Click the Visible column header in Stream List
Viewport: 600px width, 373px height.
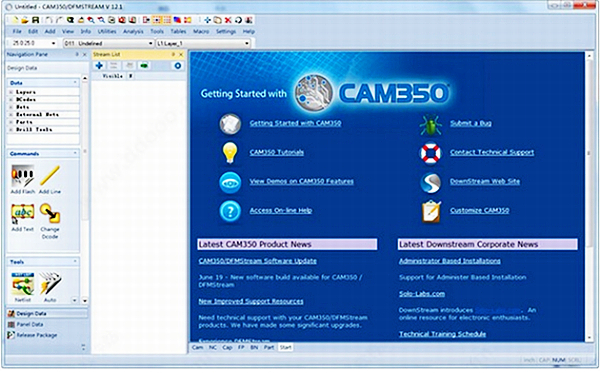pyautogui.click(x=113, y=76)
